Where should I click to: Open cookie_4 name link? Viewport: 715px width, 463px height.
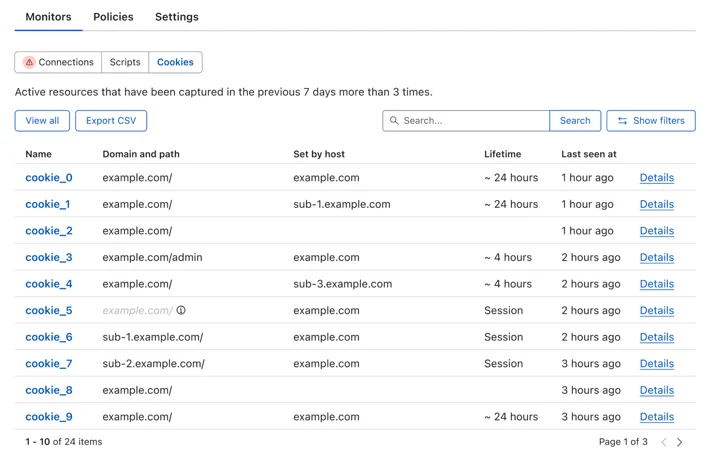point(49,284)
